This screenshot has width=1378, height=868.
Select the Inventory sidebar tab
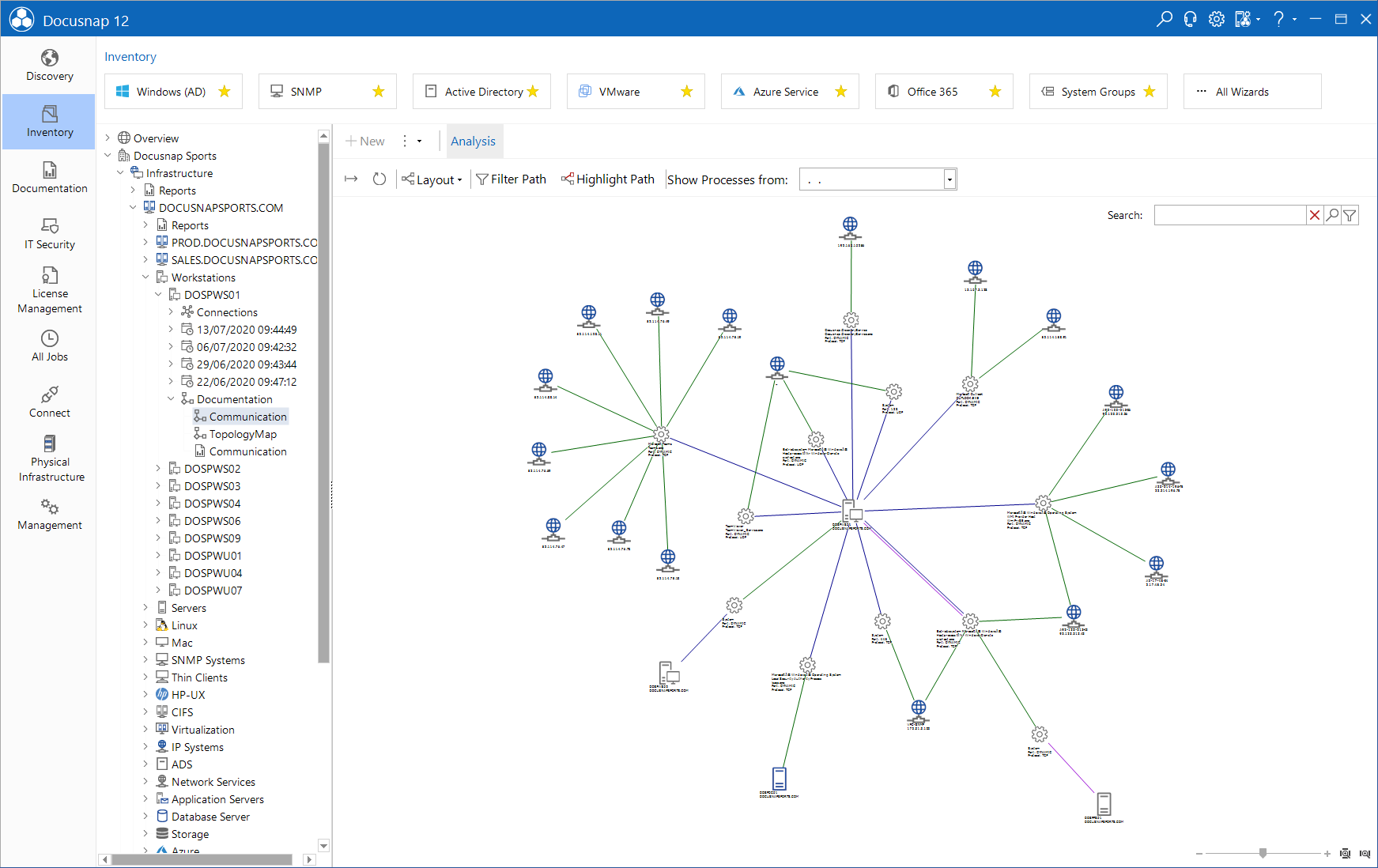tap(49, 122)
